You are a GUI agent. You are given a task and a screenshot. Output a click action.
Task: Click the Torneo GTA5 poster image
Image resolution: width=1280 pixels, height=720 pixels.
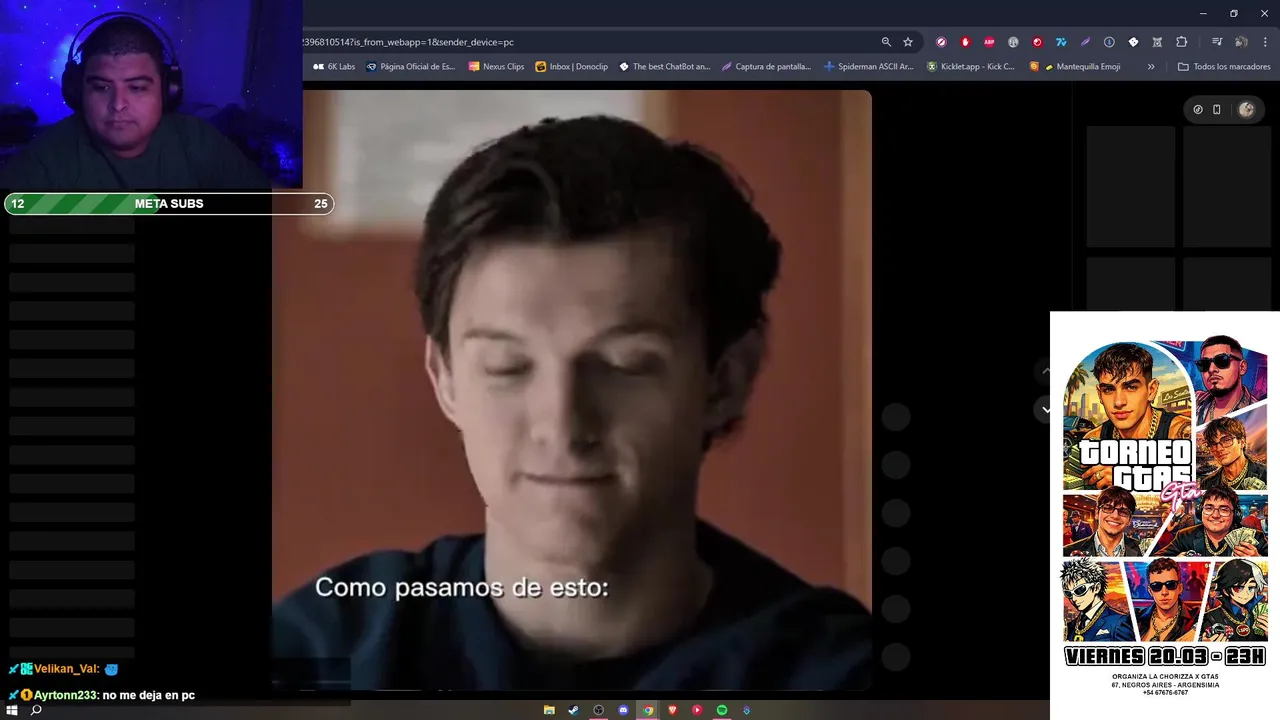(x=1165, y=515)
